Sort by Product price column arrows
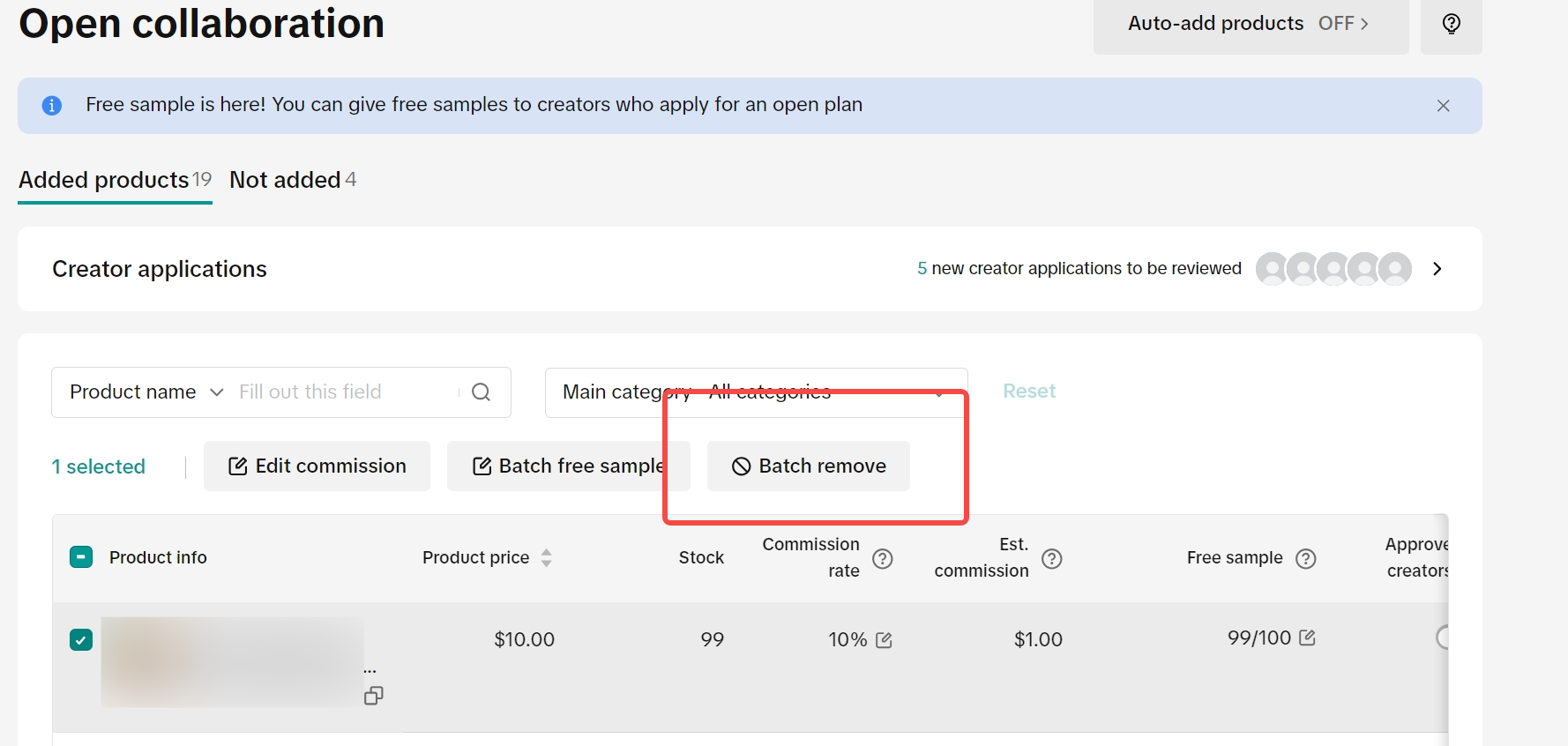Image resolution: width=1568 pixels, height=746 pixels. [x=546, y=557]
